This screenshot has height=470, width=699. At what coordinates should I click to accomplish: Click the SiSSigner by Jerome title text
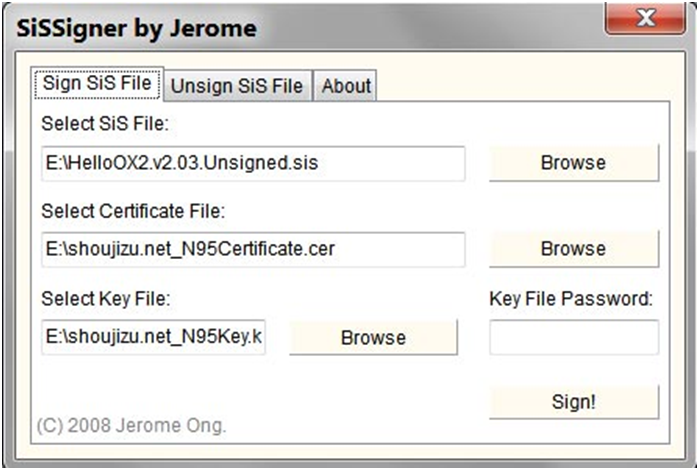(x=136, y=28)
